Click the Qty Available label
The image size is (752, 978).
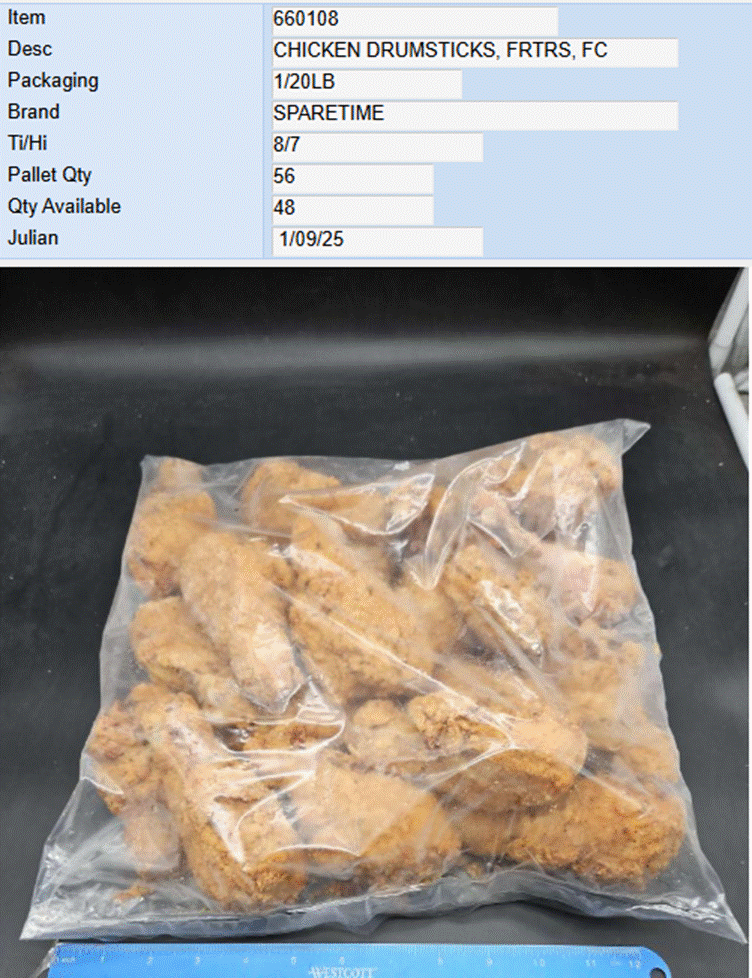click(64, 206)
